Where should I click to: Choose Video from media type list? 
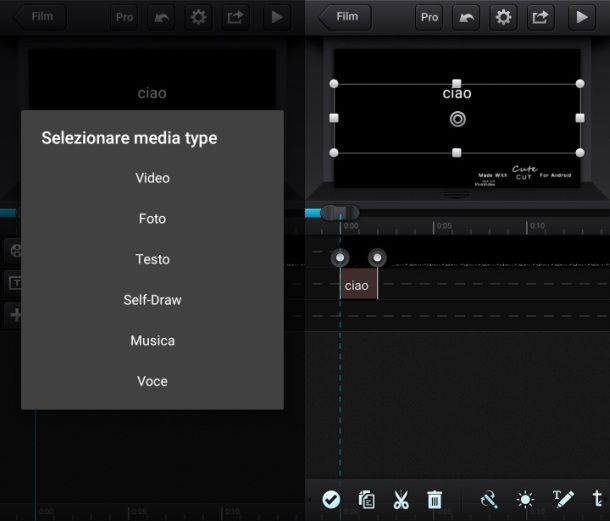[152, 178]
